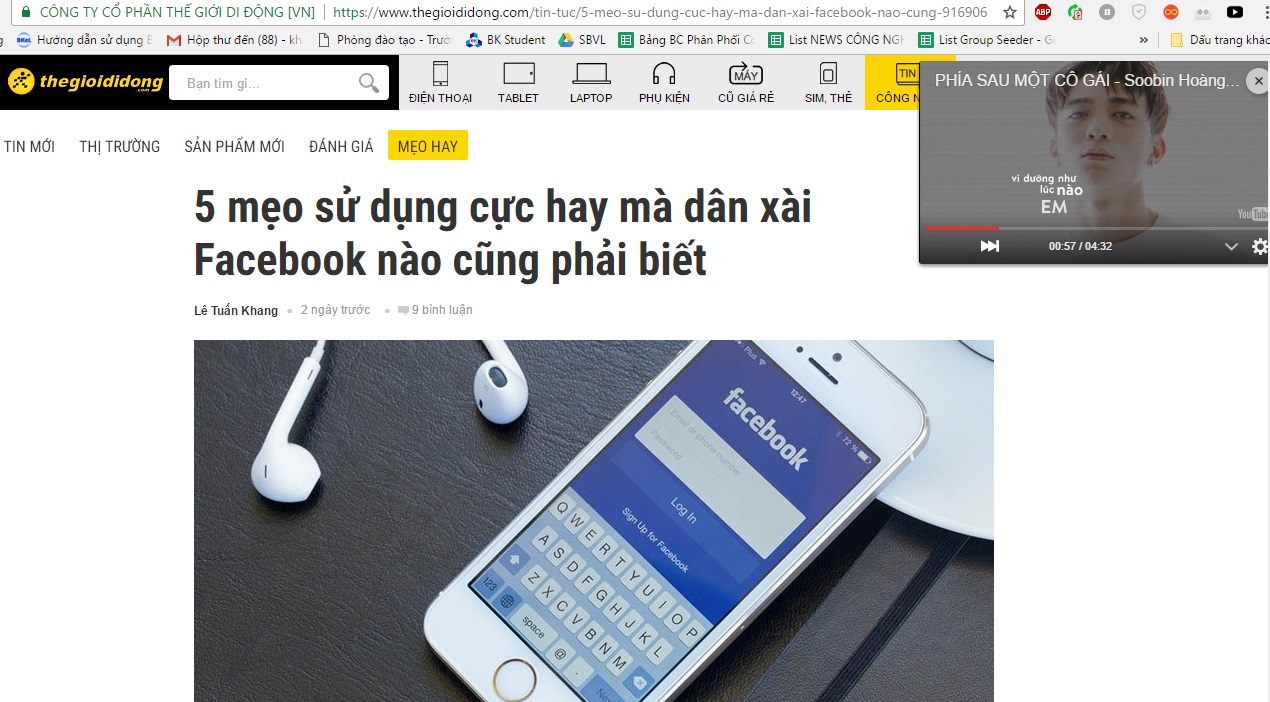Open the TABLET category
The height and width of the screenshot is (702, 1270).
pyautogui.click(x=518, y=82)
